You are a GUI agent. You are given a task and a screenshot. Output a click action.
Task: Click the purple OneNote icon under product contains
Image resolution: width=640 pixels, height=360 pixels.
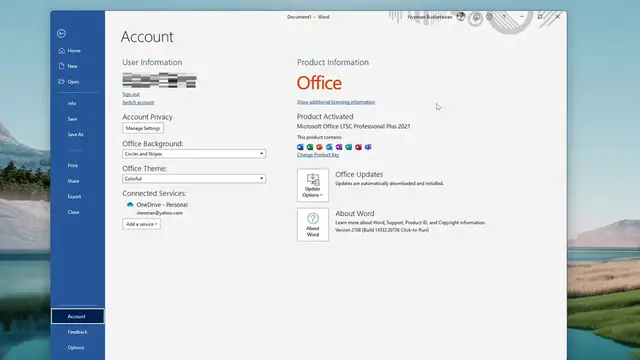point(339,147)
